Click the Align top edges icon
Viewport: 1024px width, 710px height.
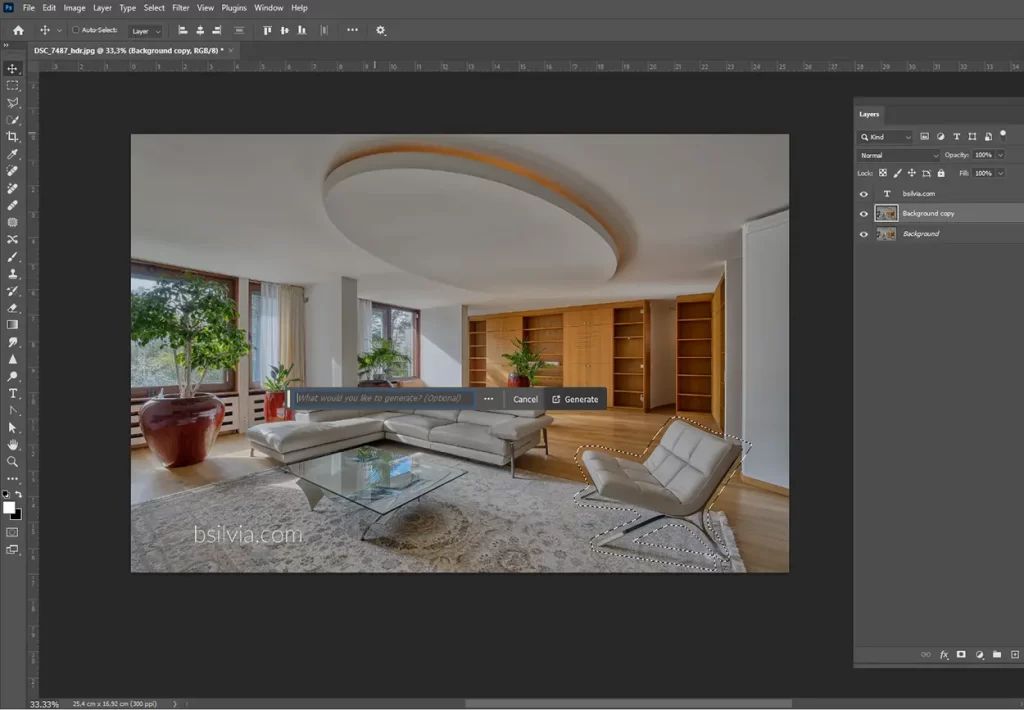coord(267,30)
